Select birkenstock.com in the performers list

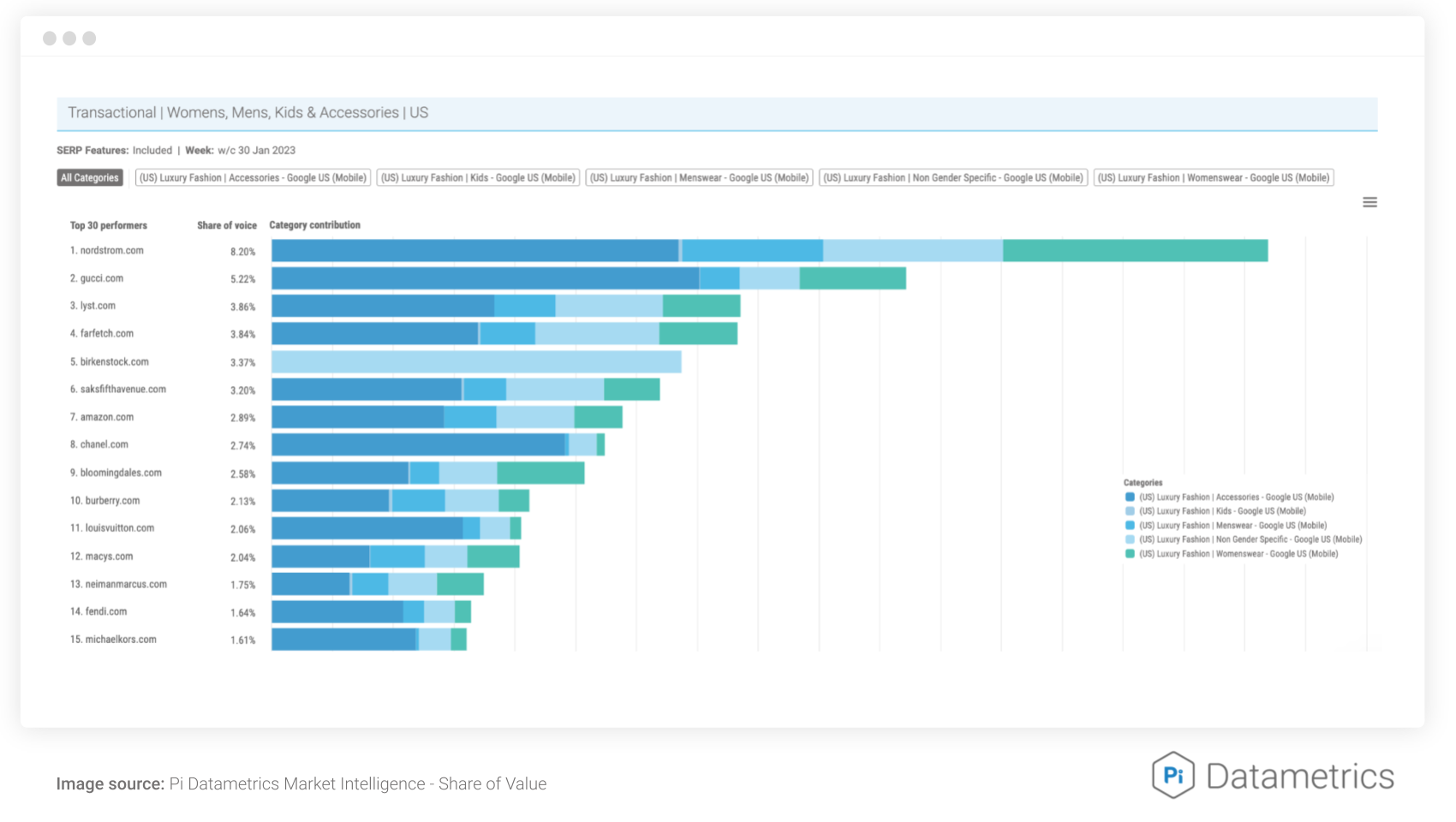click(x=110, y=361)
